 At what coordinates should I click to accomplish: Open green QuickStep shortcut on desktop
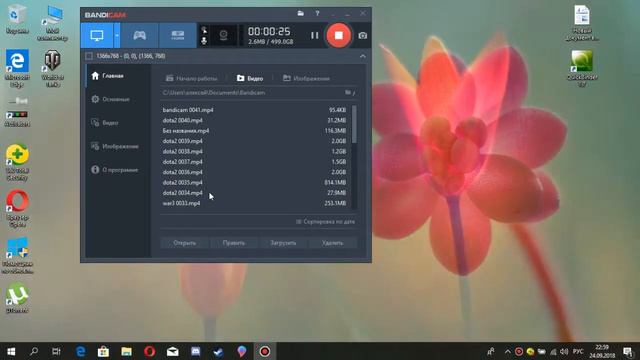point(582,68)
